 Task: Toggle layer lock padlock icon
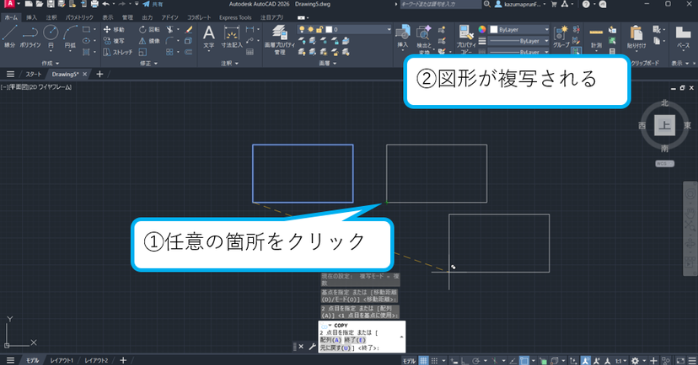(x=319, y=29)
